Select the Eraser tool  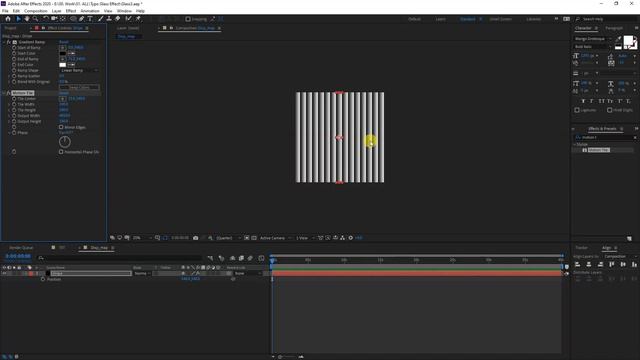click(118, 19)
